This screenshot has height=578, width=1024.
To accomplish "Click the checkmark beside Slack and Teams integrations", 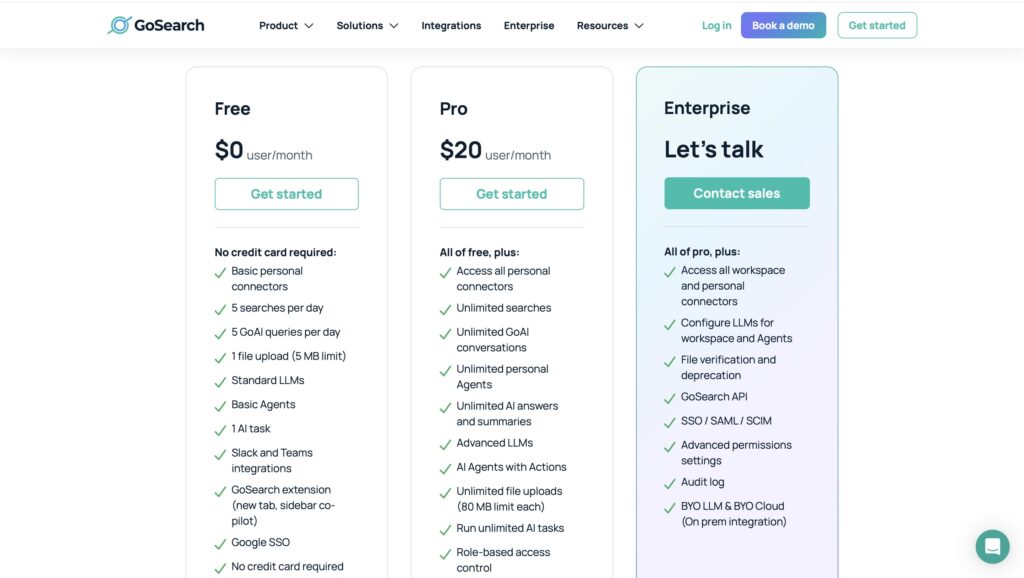I will [x=220, y=453].
